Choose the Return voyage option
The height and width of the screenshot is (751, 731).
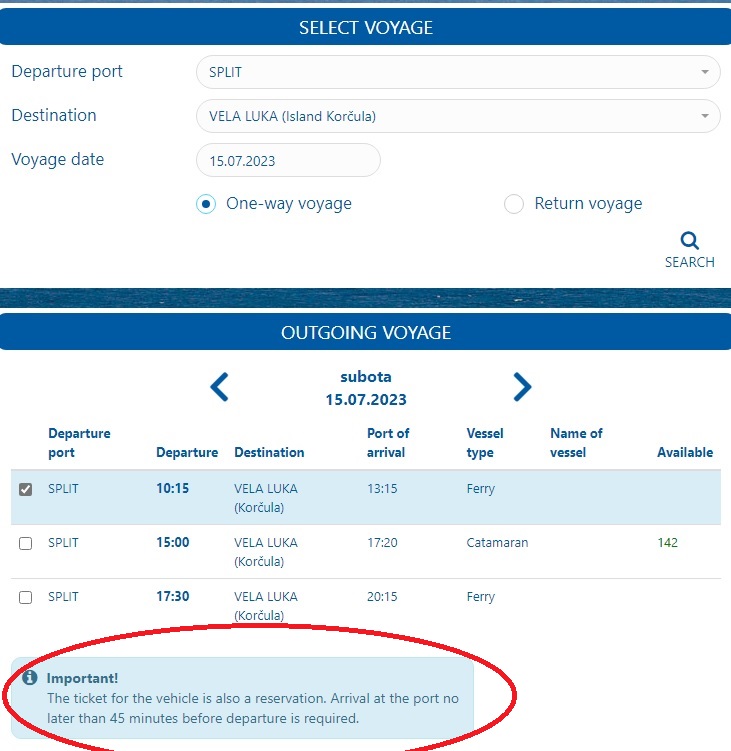(x=514, y=204)
